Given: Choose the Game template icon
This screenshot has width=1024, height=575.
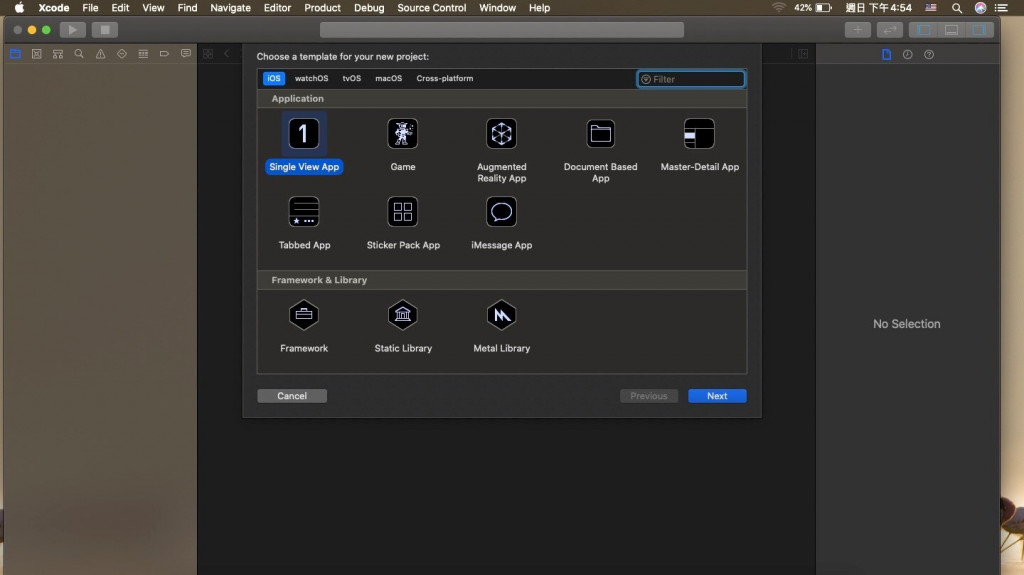Looking at the screenshot, I should tap(402, 134).
